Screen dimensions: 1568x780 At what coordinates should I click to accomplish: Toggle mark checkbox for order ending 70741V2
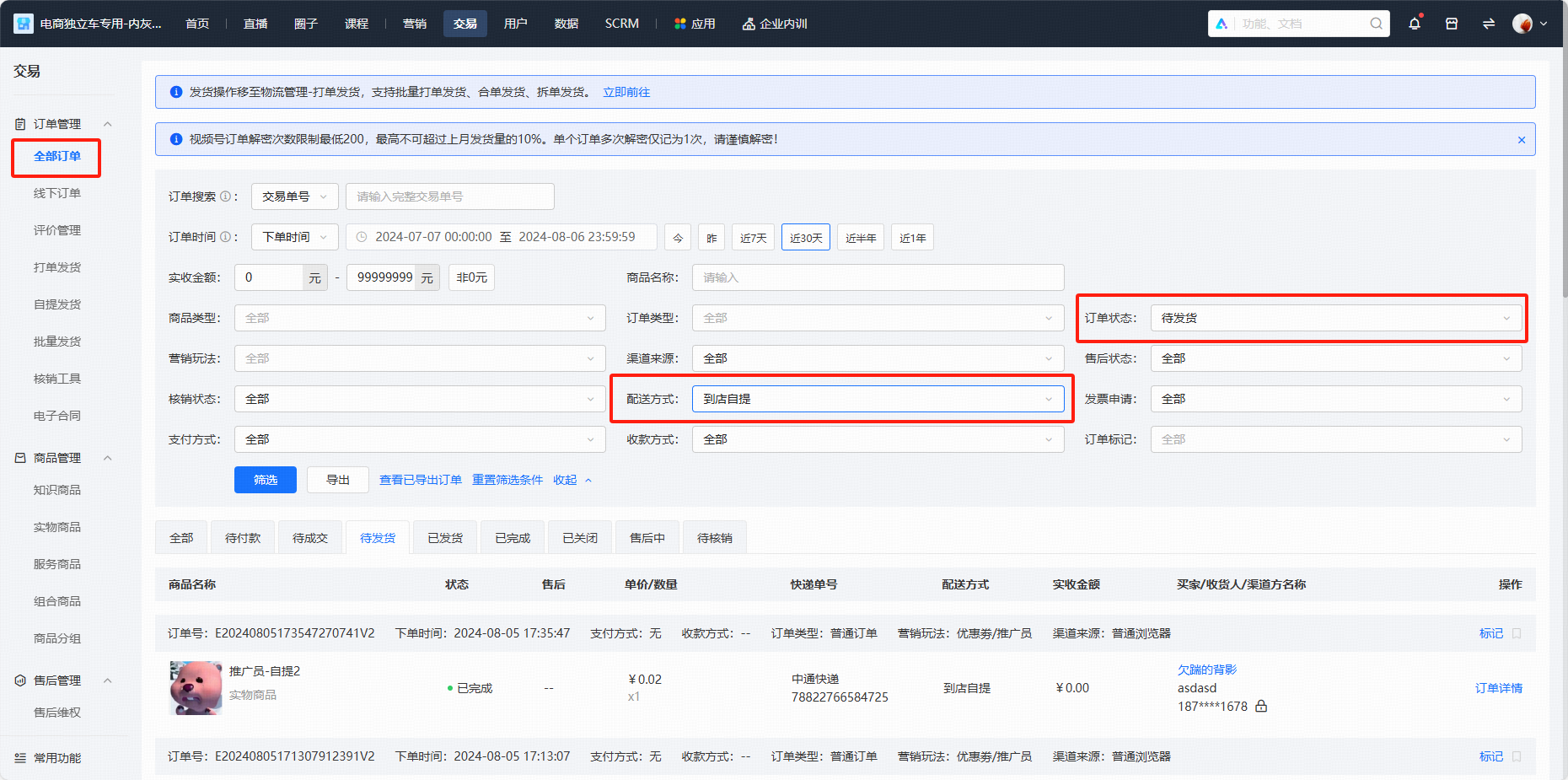[1517, 633]
